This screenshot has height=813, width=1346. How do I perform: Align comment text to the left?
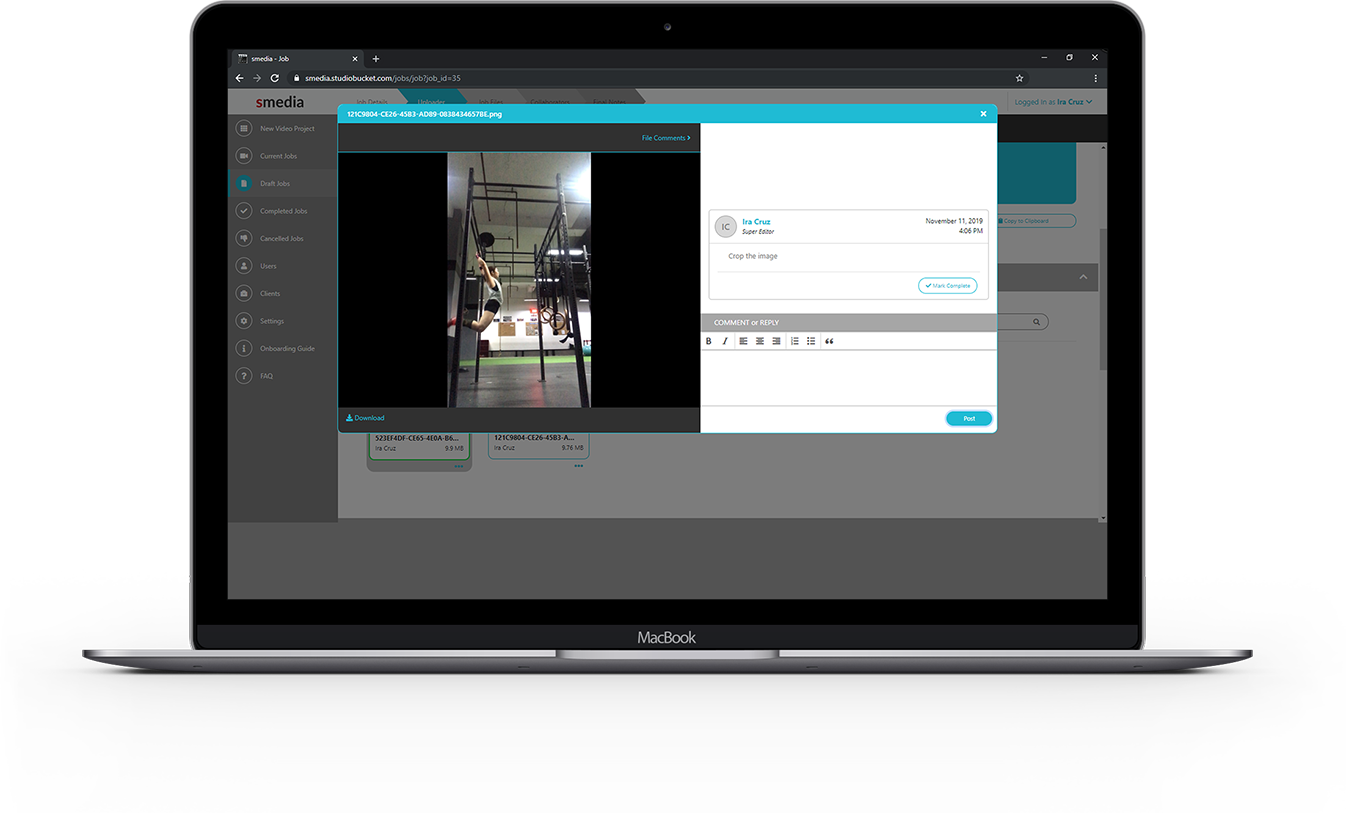tap(743, 341)
